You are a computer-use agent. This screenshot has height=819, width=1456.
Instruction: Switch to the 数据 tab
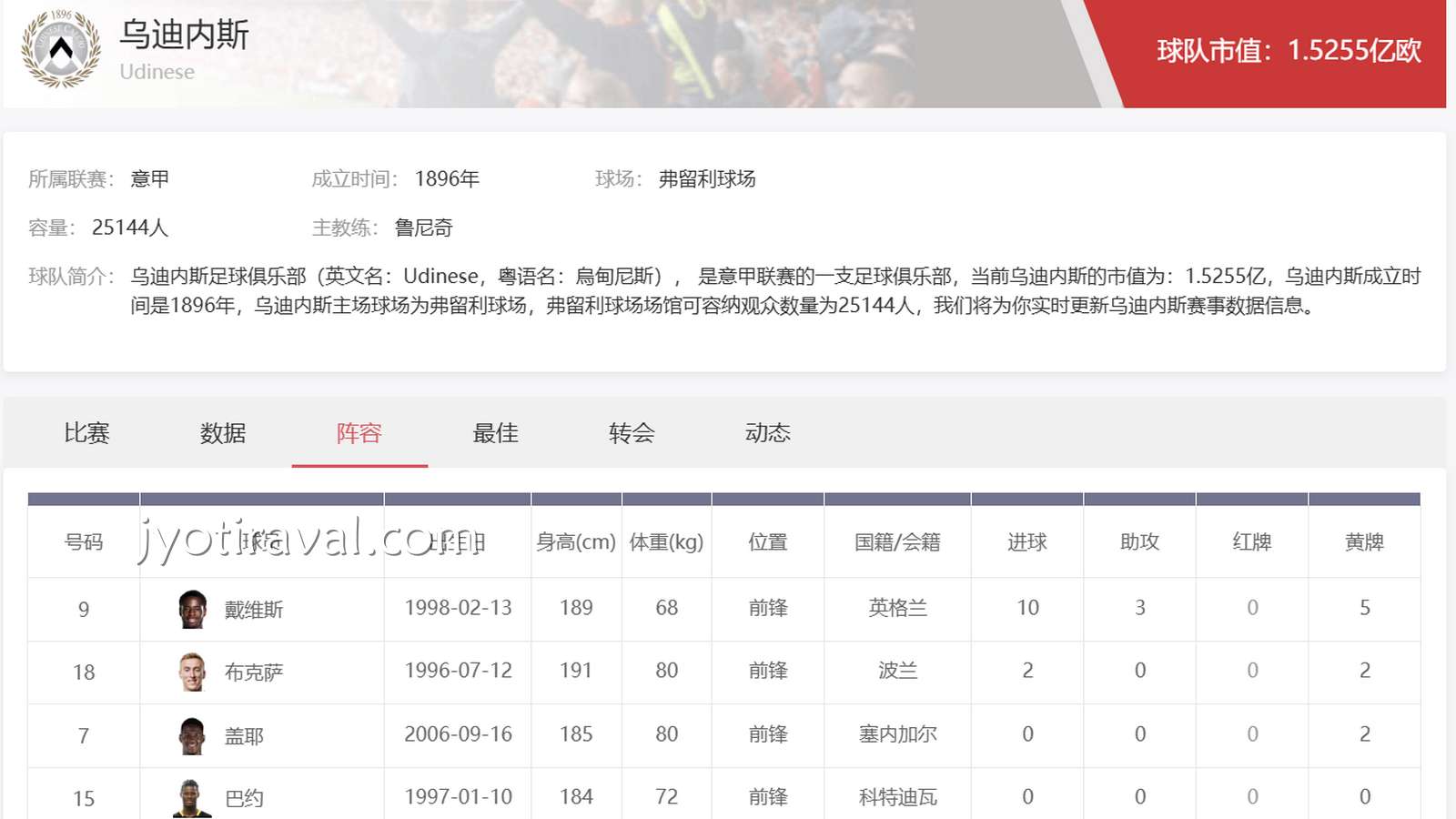(x=223, y=433)
